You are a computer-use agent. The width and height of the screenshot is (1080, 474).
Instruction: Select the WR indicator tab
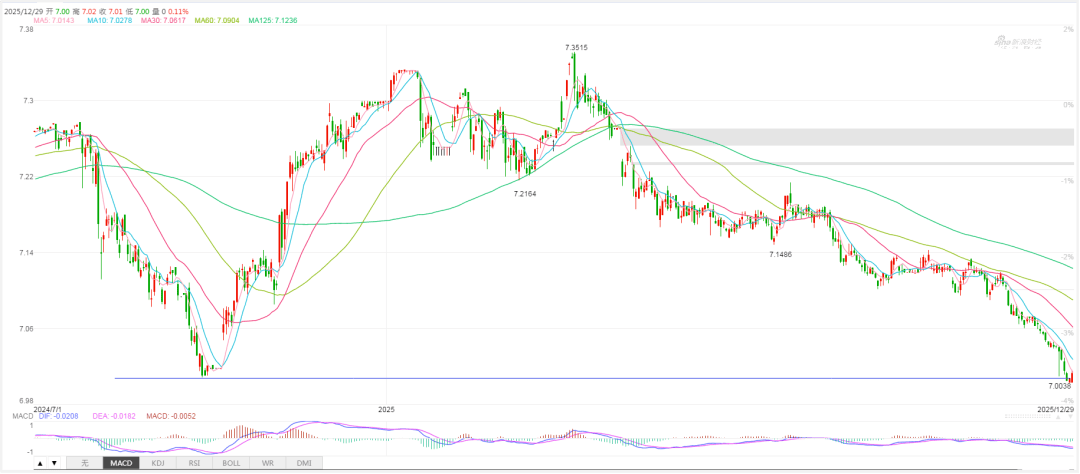265,464
